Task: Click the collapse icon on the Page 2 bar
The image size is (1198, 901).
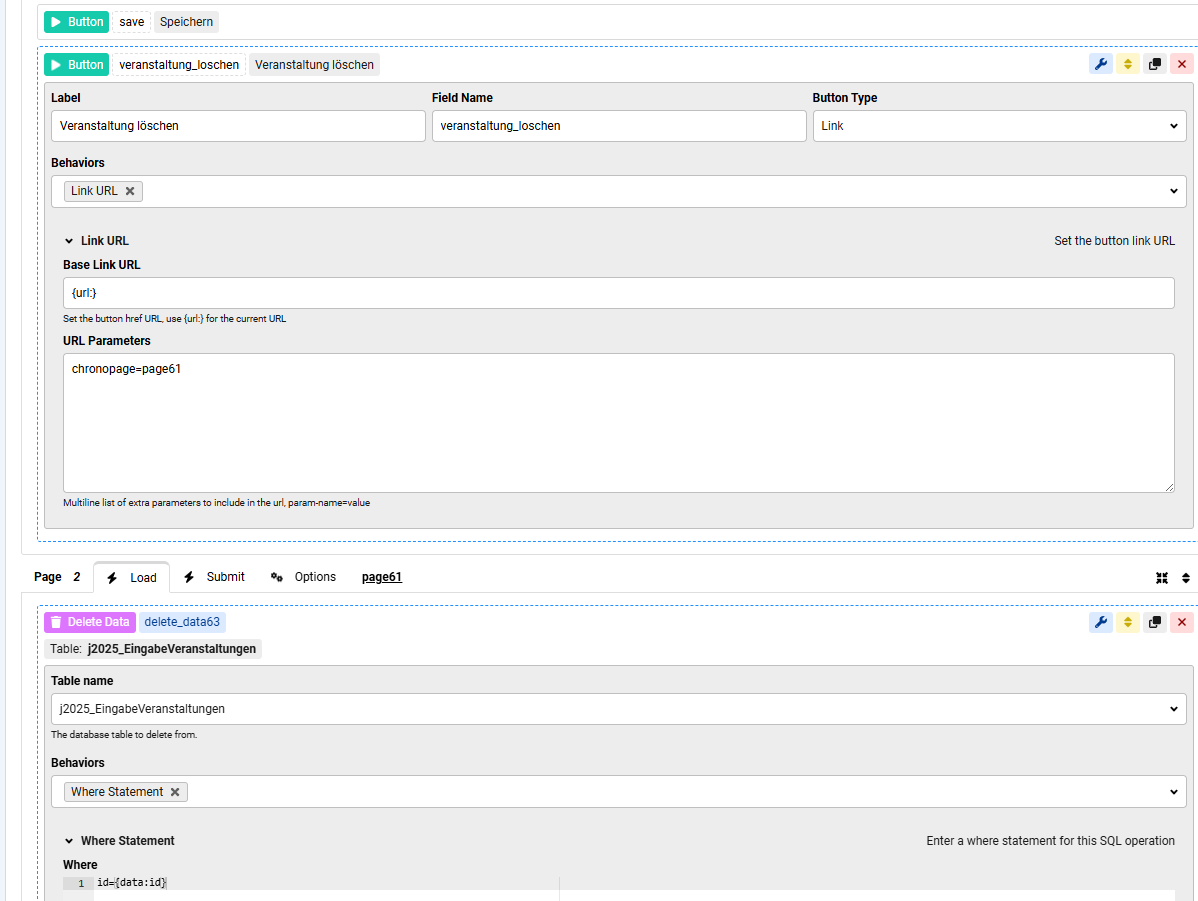Action: pyautogui.click(x=1161, y=578)
